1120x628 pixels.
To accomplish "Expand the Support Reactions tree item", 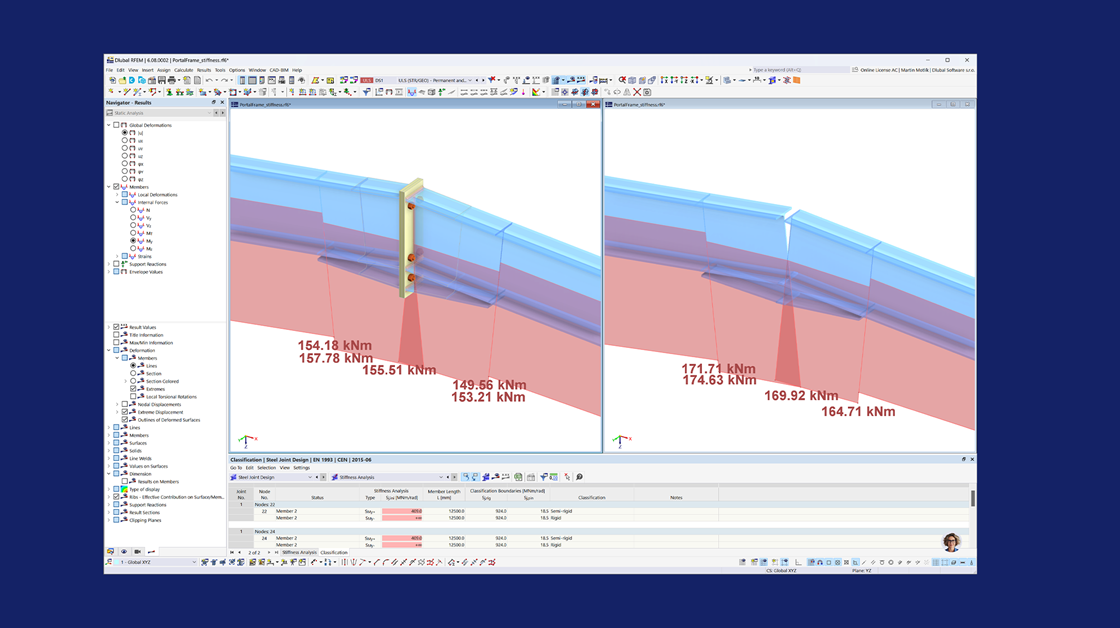I will pos(107,264).
